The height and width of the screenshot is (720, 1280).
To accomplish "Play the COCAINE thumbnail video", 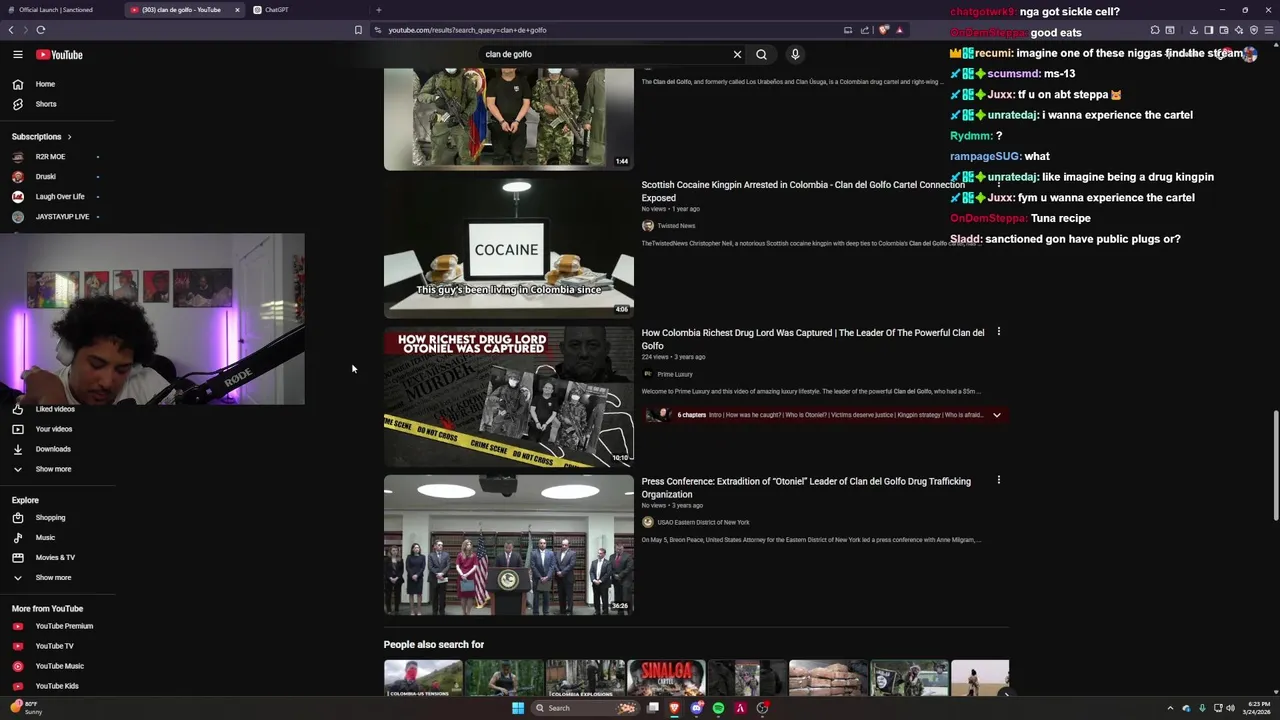I will [x=509, y=248].
